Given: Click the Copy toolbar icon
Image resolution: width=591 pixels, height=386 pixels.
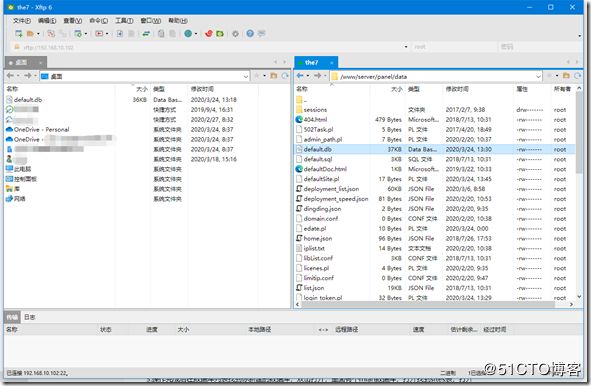Looking at the screenshot, I should [161, 34].
